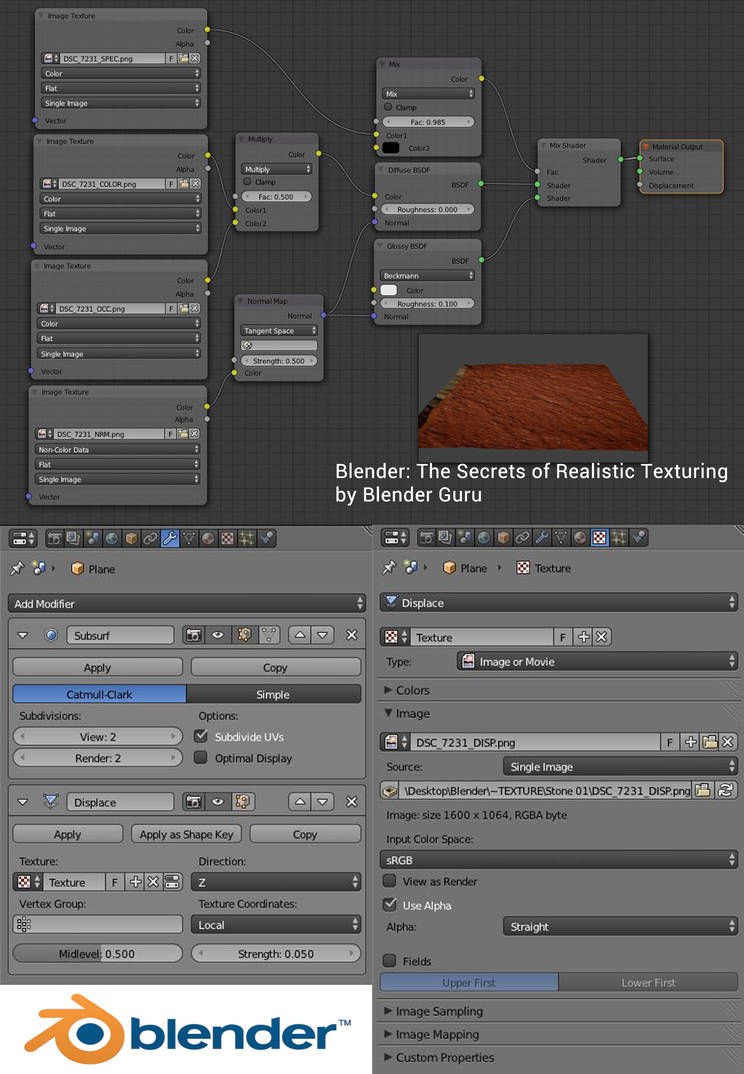Image resolution: width=744 pixels, height=1074 pixels.
Task: Enable View as Render checkbox
Action: (390, 881)
